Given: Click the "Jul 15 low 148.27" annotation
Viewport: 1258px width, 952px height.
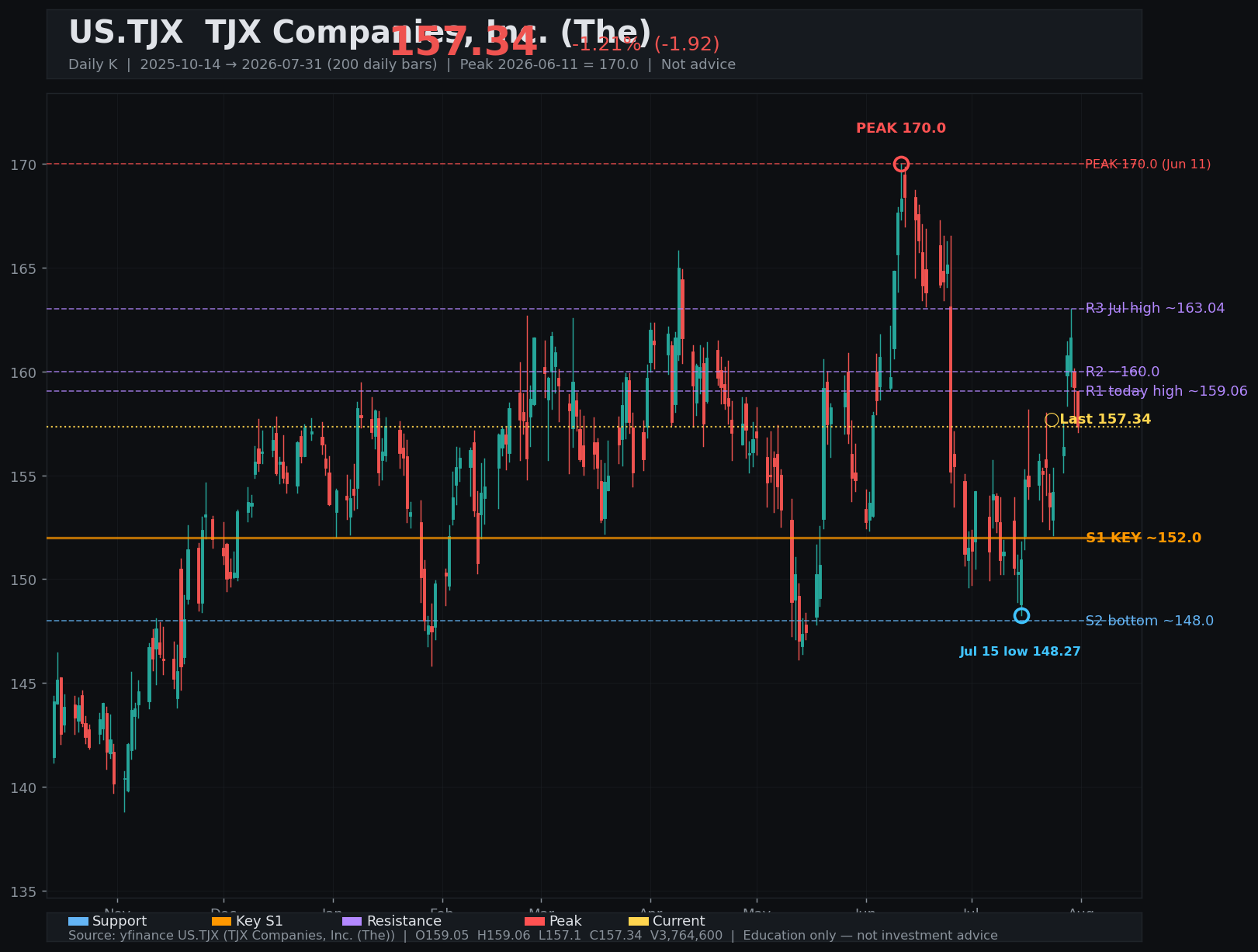Looking at the screenshot, I should point(1020,652).
